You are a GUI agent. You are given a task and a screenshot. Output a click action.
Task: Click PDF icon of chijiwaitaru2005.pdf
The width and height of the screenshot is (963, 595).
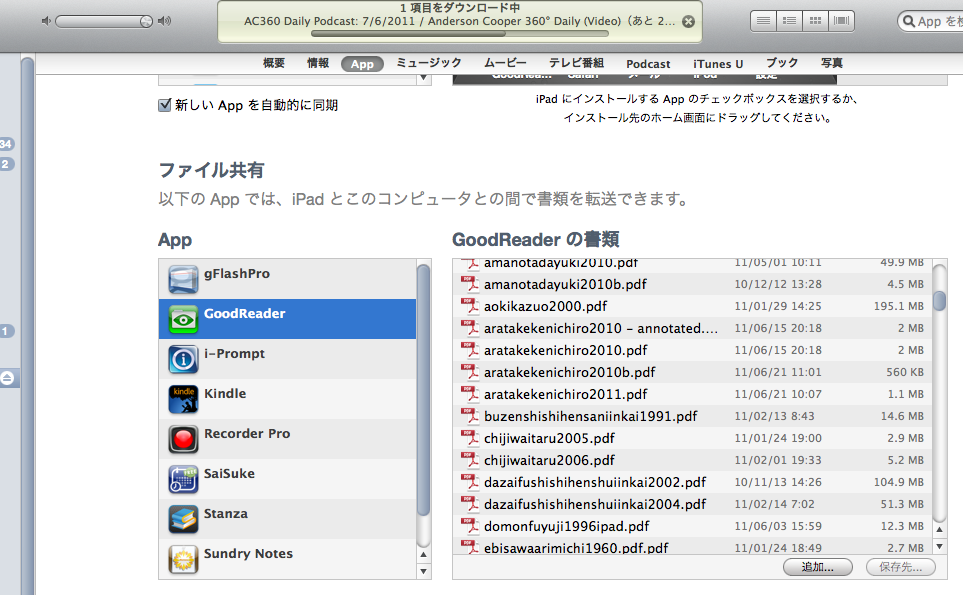pyautogui.click(x=470, y=438)
